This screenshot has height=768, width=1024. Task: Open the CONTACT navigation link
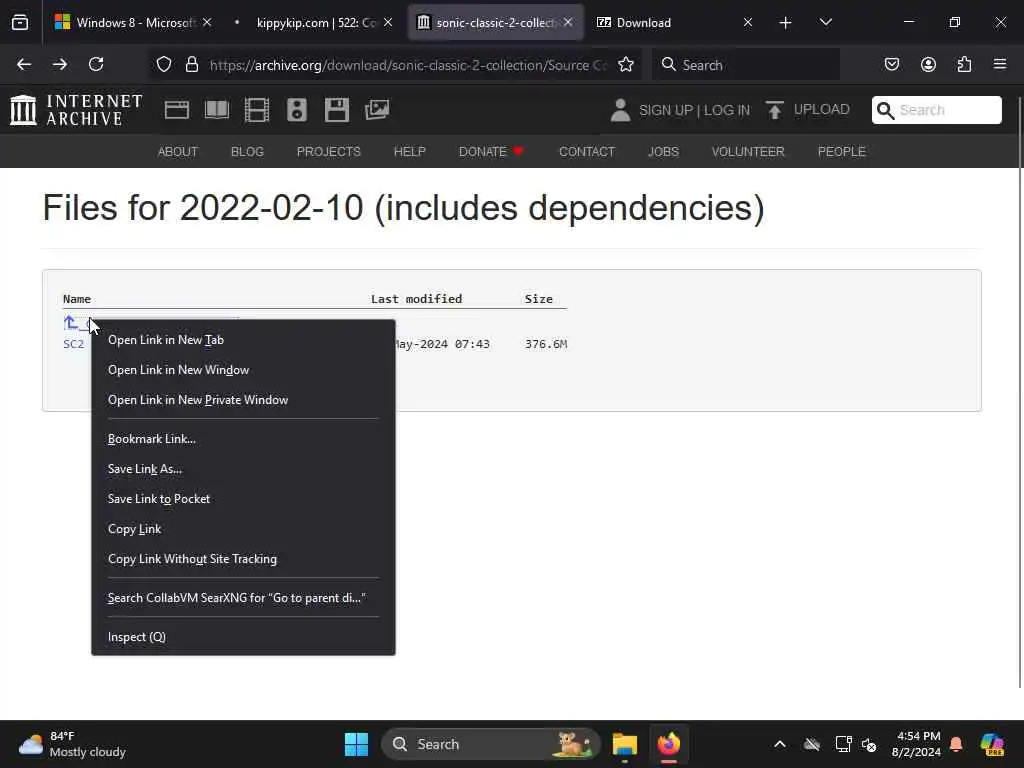(587, 152)
